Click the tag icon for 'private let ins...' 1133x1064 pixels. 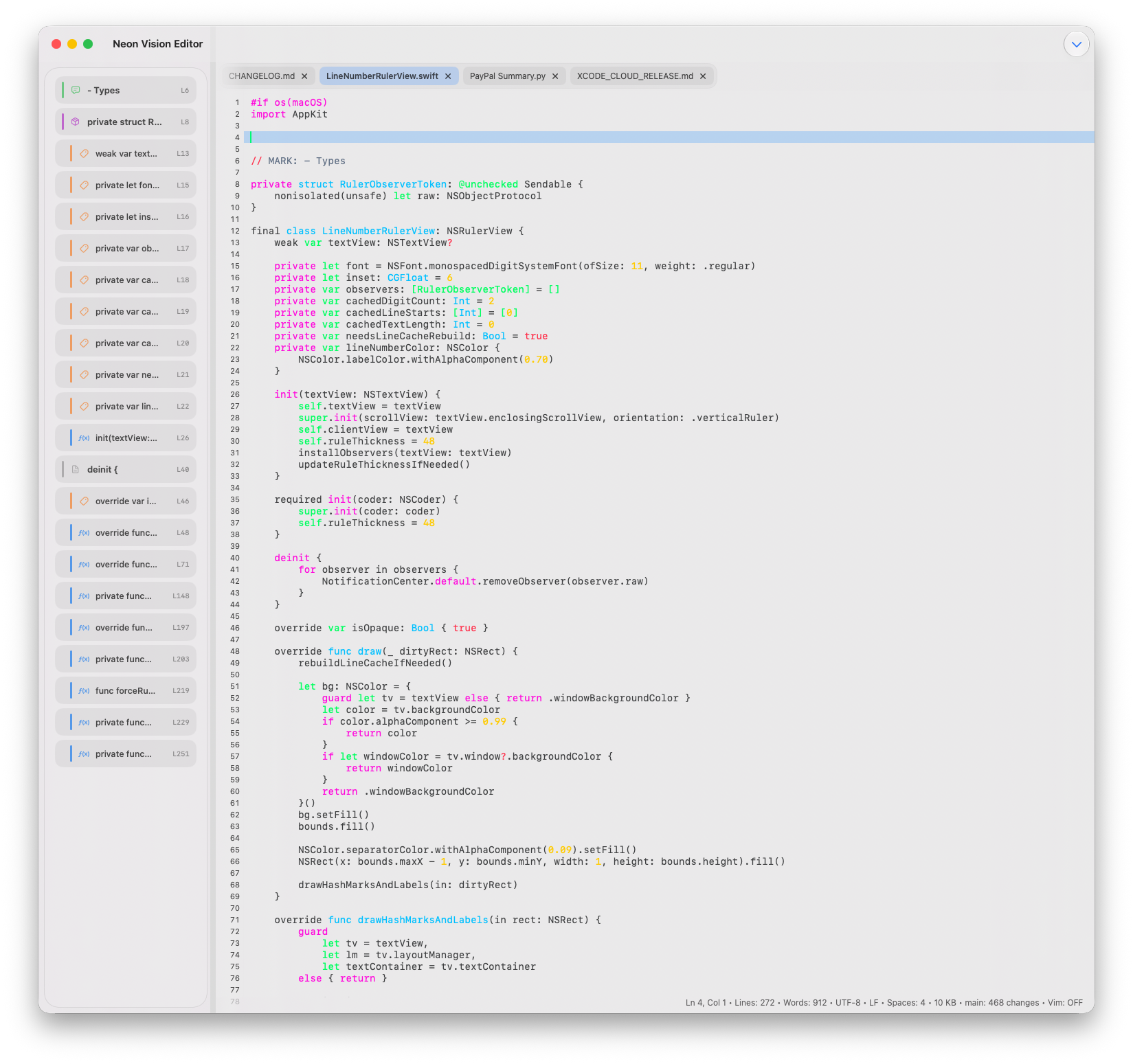click(84, 216)
